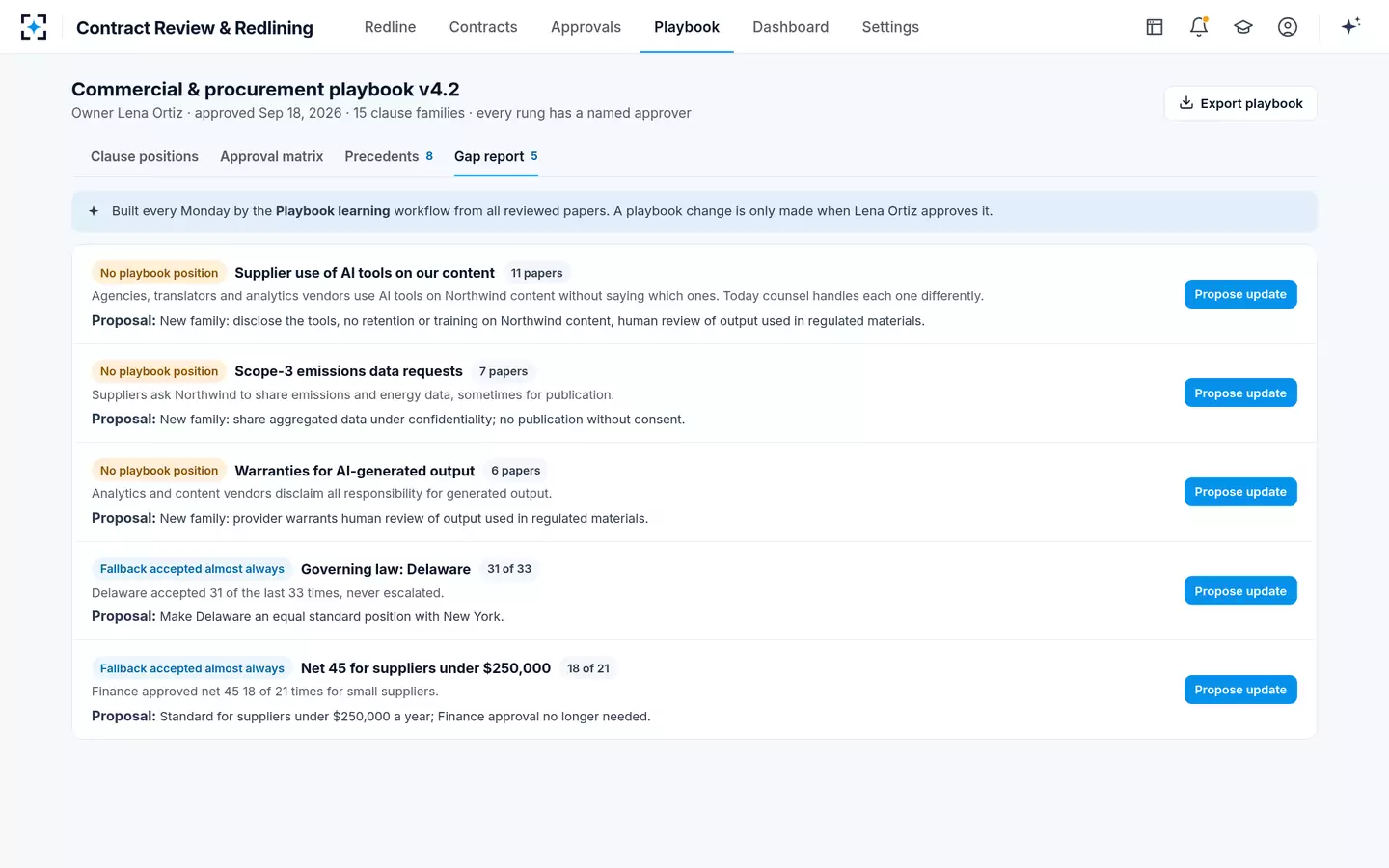Switch to Approval matrix tab
This screenshot has height=868, width=1389.
(271, 156)
